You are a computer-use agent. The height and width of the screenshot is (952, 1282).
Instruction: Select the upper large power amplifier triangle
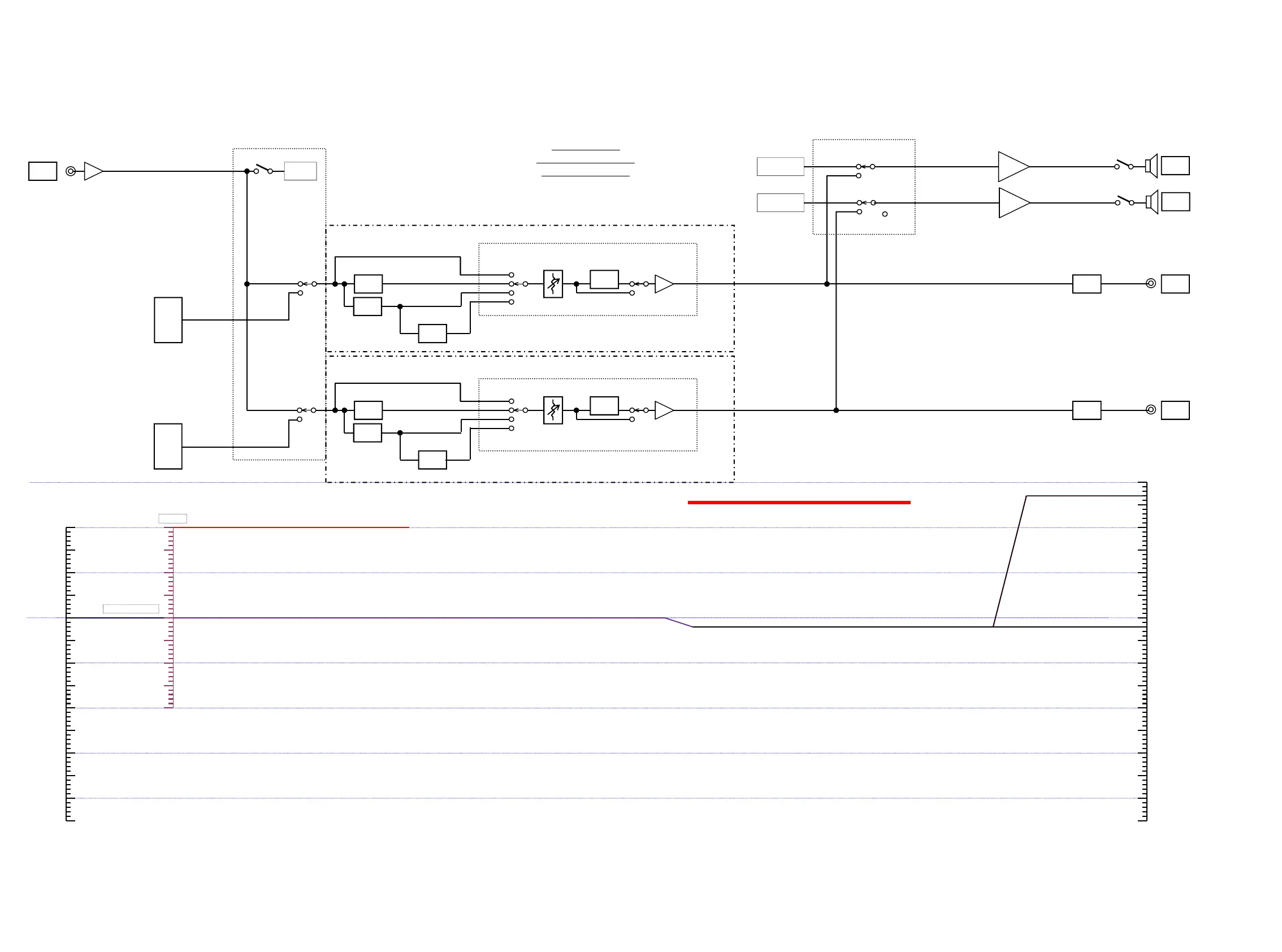1011,167
